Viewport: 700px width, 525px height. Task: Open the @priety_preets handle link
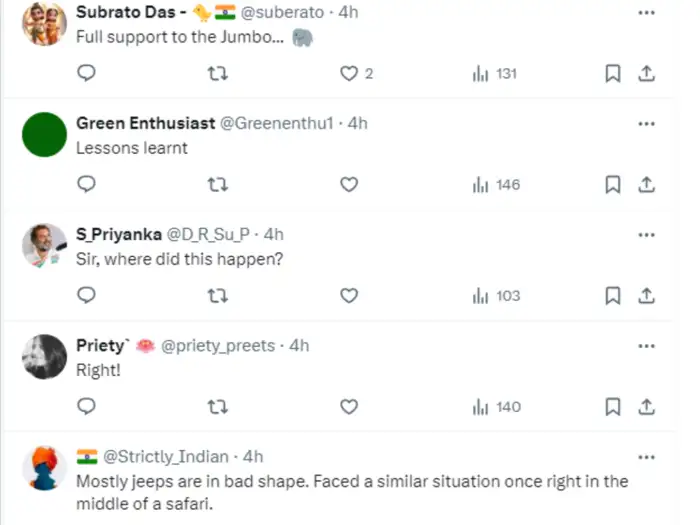(x=218, y=345)
